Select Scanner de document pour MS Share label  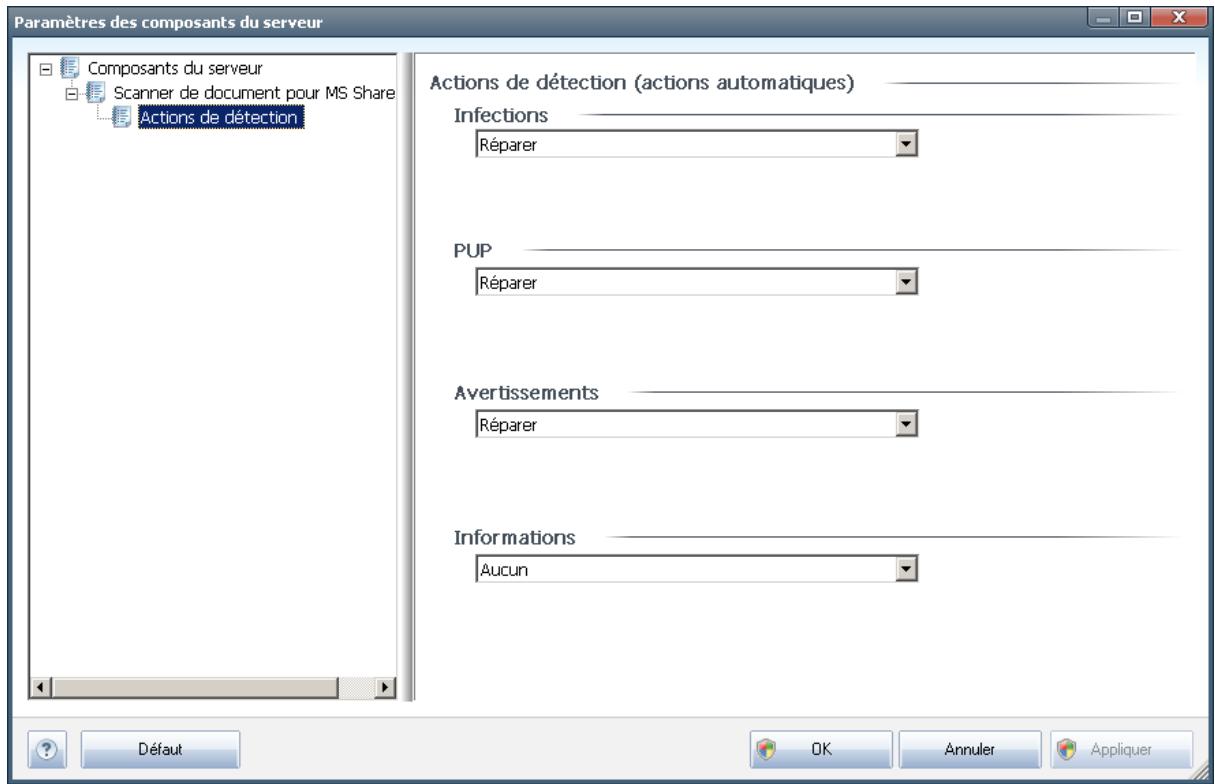point(253,94)
